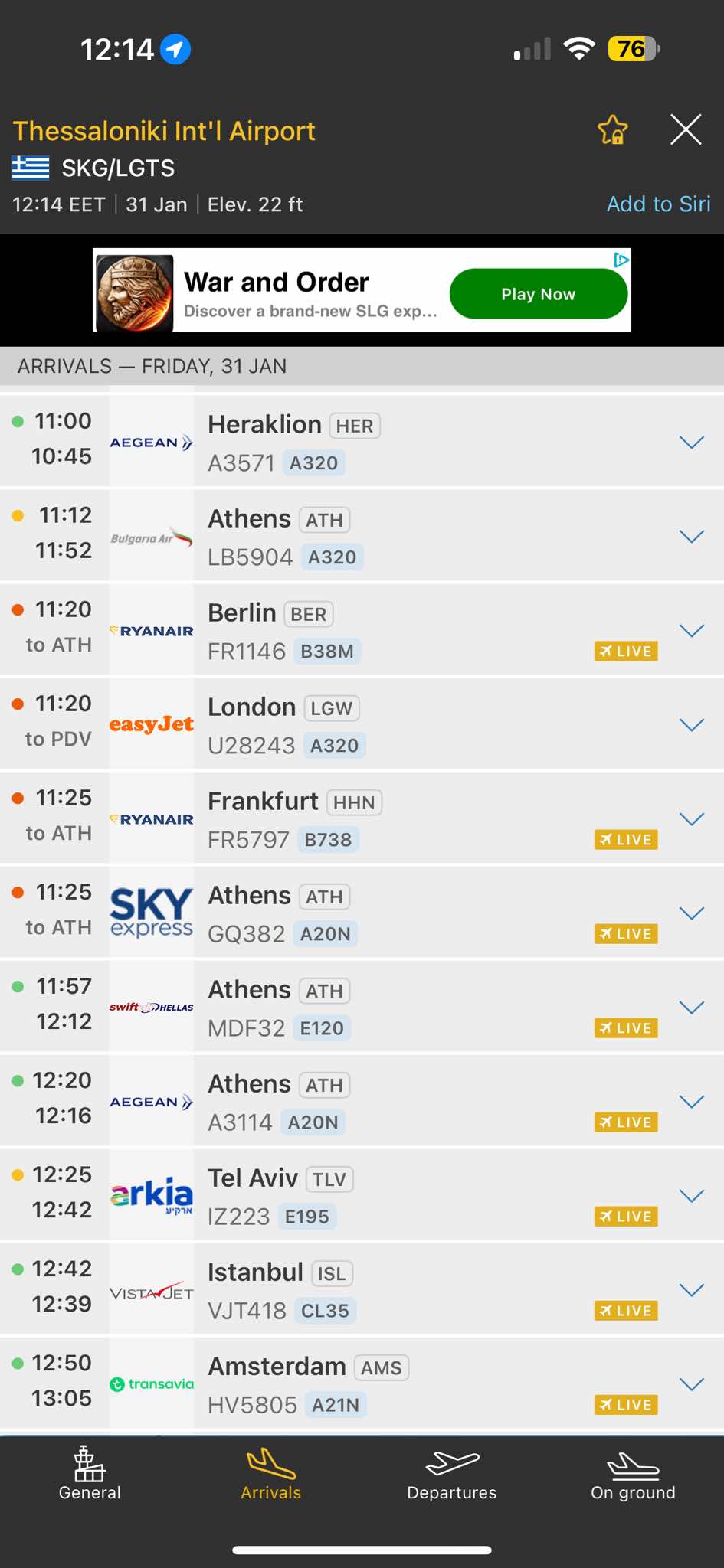Tap the War and Order ad thumbnail

point(135,293)
